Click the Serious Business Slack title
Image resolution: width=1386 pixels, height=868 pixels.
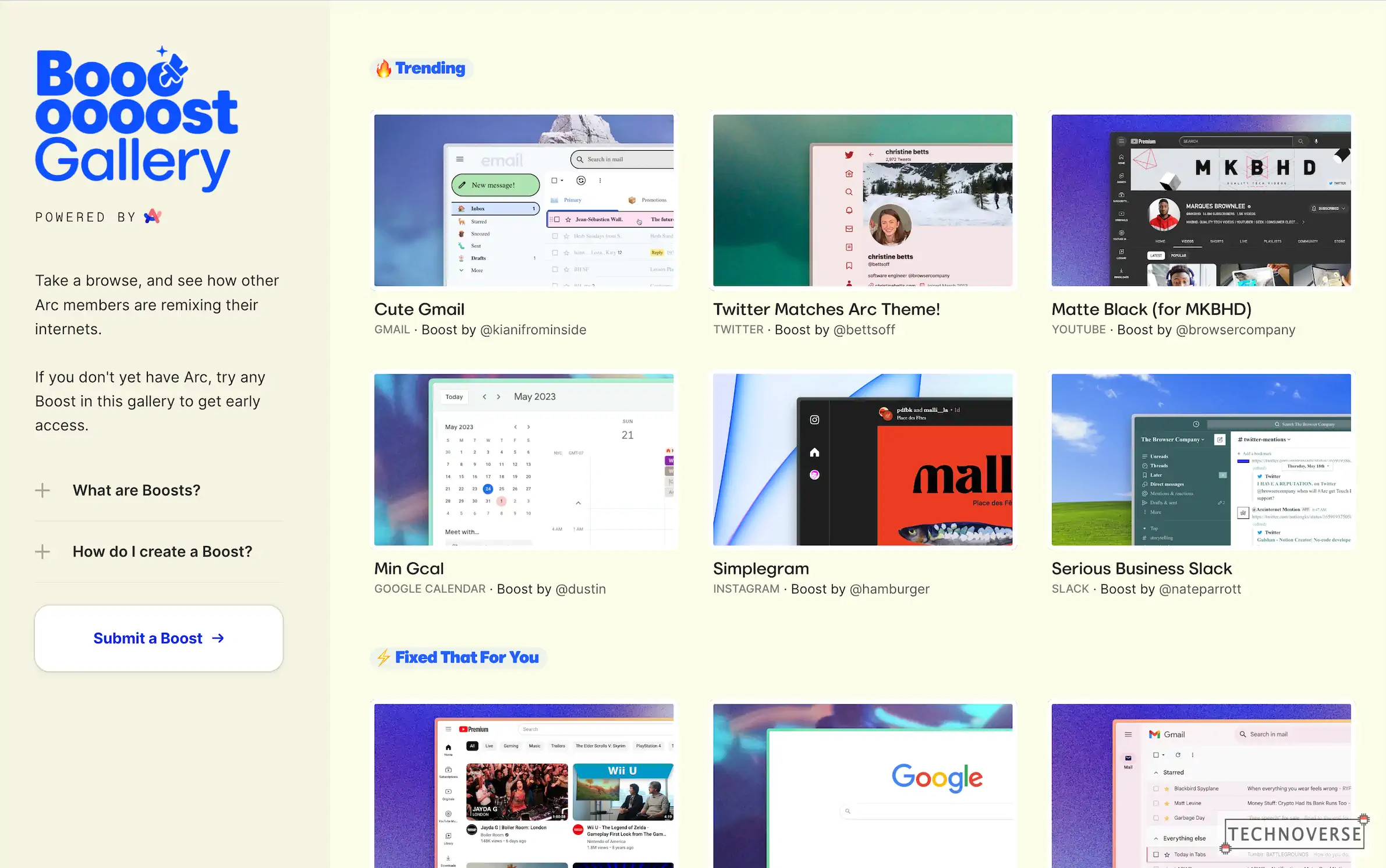[1142, 568]
